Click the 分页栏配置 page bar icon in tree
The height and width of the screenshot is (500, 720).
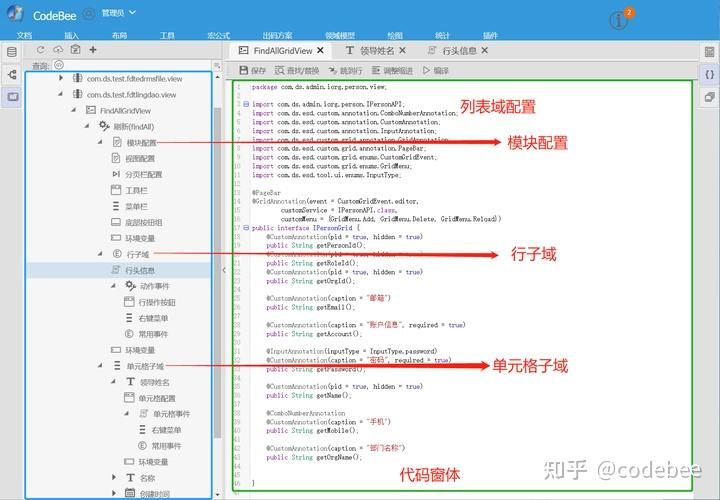[116, 174]
